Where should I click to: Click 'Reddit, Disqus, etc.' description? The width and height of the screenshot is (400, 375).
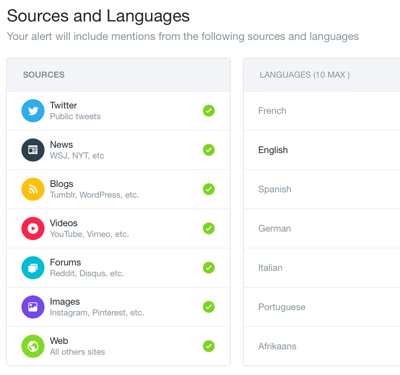[x=87, y=273]
